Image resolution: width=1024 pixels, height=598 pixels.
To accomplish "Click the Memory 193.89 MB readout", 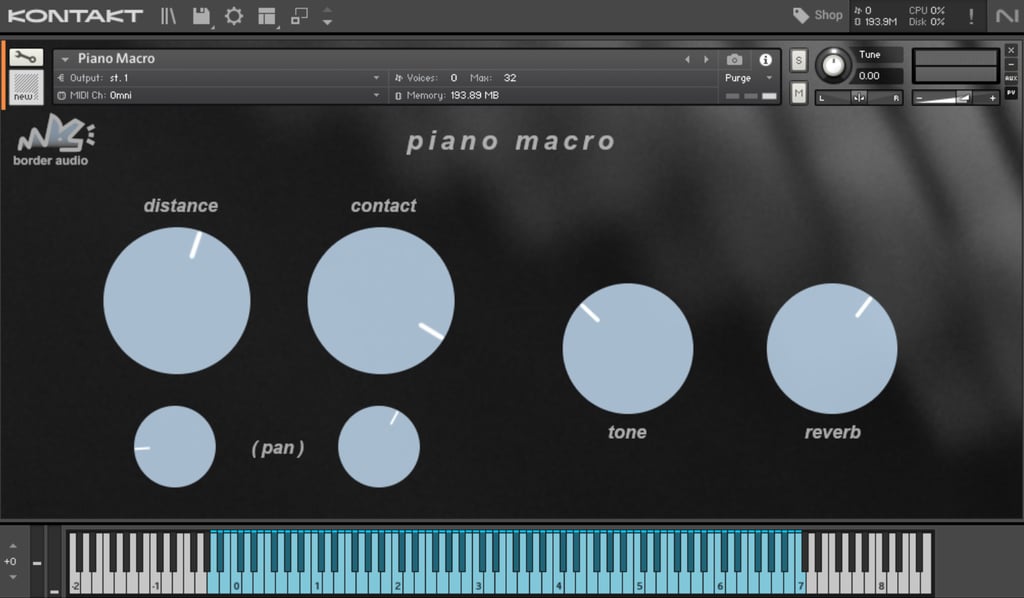I will (447, 95).
